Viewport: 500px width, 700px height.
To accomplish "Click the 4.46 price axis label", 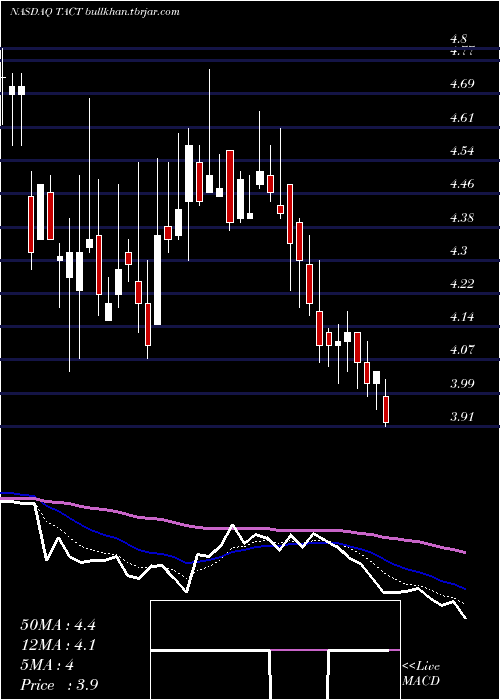I will tap(462, 183).
